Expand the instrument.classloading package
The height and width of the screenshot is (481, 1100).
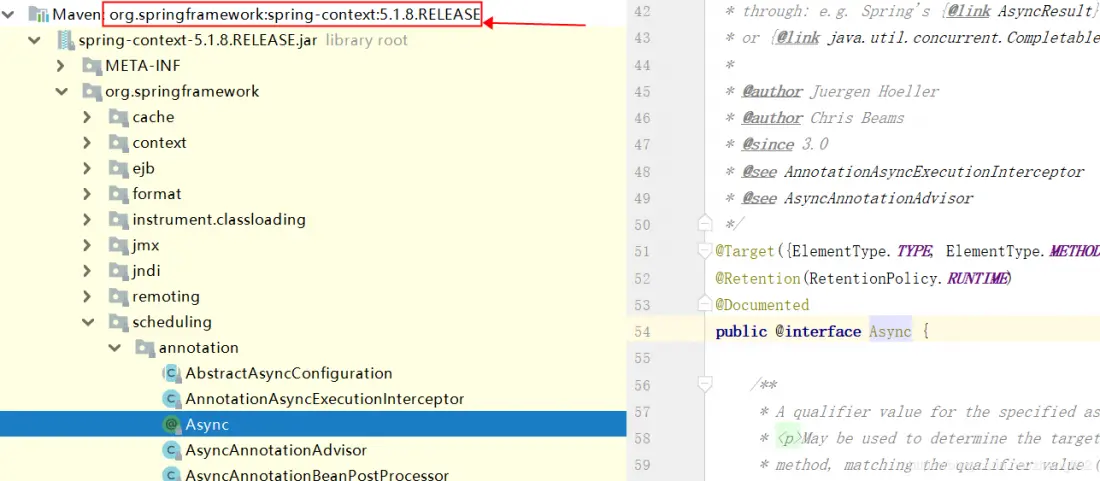click(x=87, y=219)
